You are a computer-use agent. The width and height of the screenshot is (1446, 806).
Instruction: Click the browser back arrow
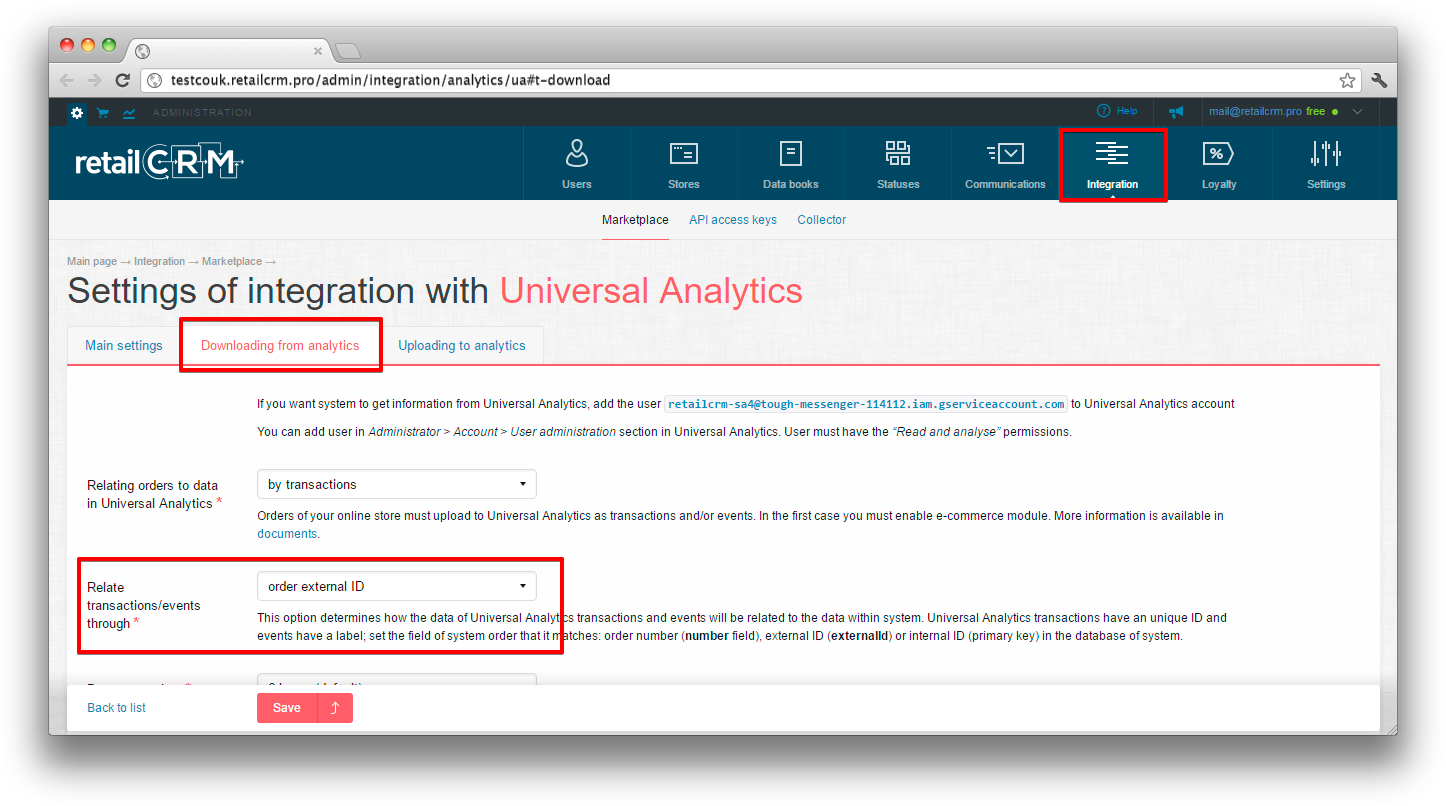[66, 80]
